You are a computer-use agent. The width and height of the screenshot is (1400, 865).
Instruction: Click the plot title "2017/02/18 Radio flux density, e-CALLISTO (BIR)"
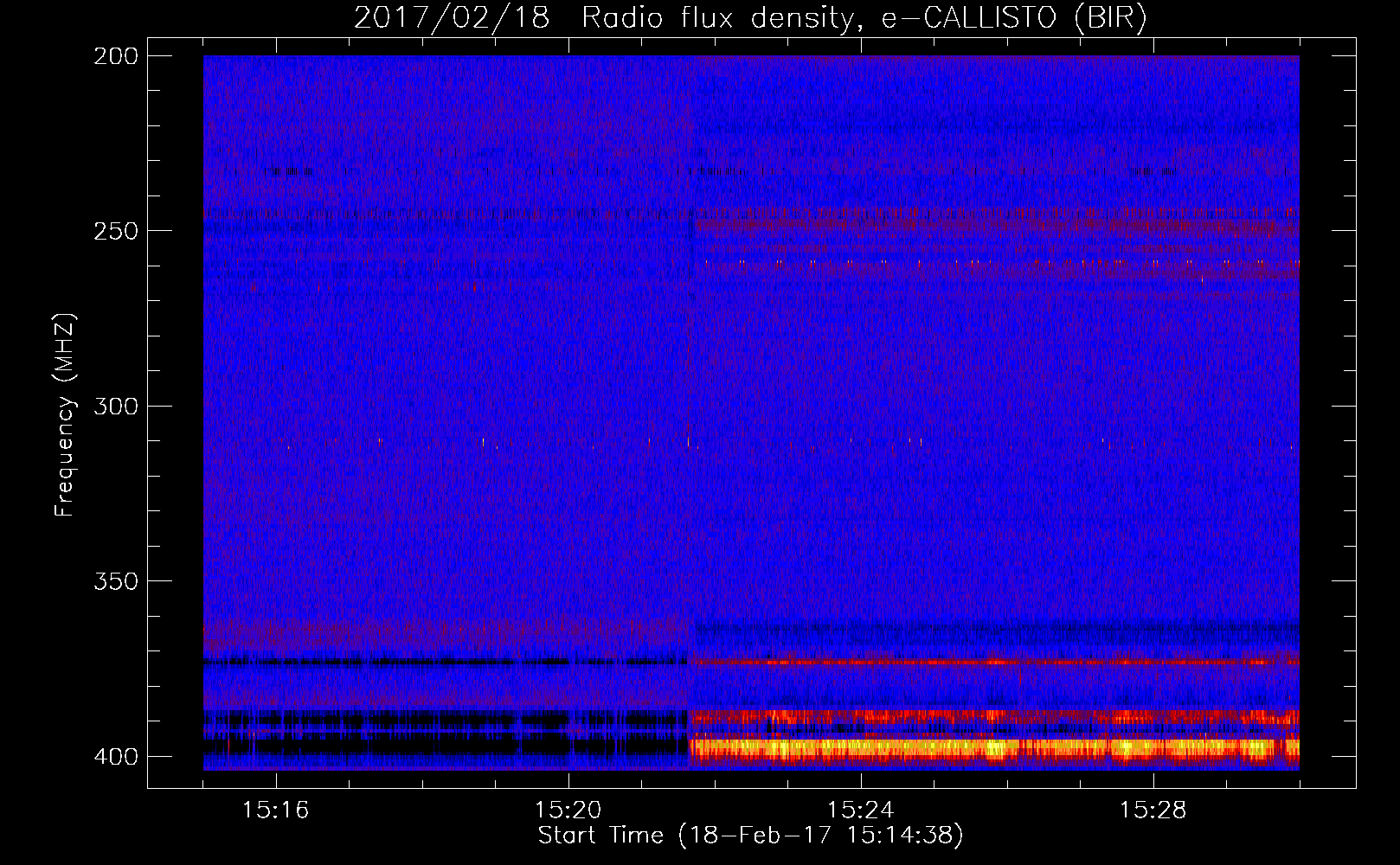tap(750, 17)
